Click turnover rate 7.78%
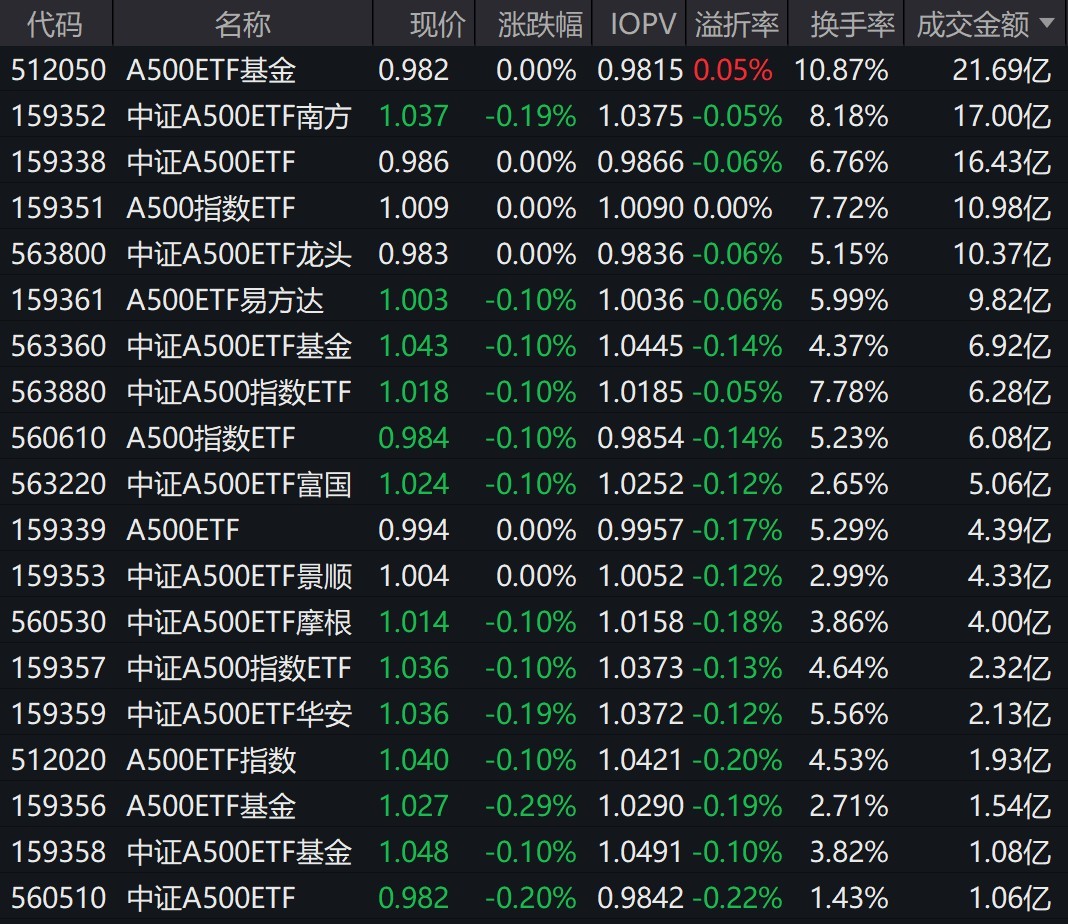This screenshot has height=924, width=1068. [849, 392]
